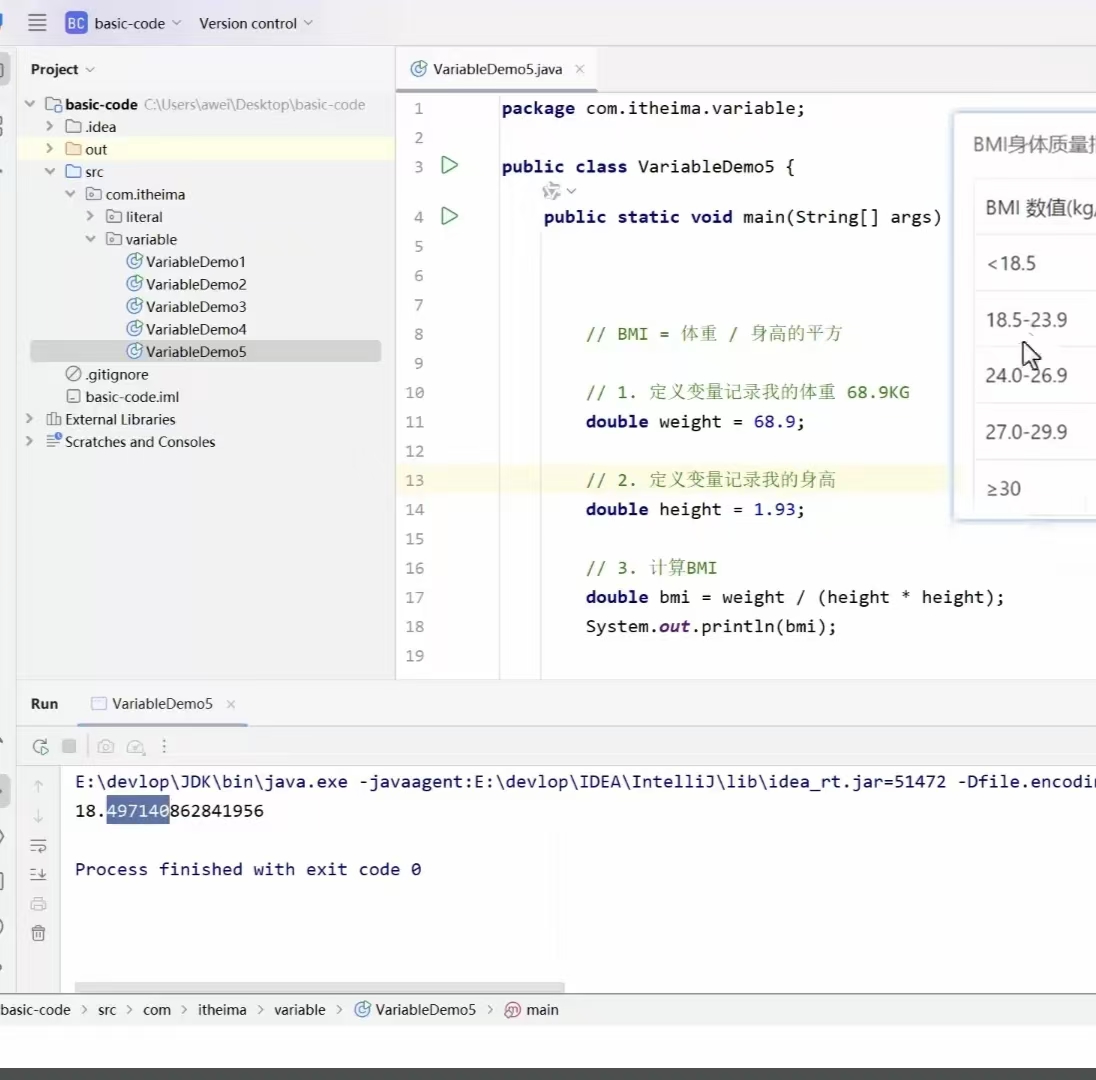Expand the External Libraries node
Viewport: 1096px width, 1080px height.
click(29, 419)
